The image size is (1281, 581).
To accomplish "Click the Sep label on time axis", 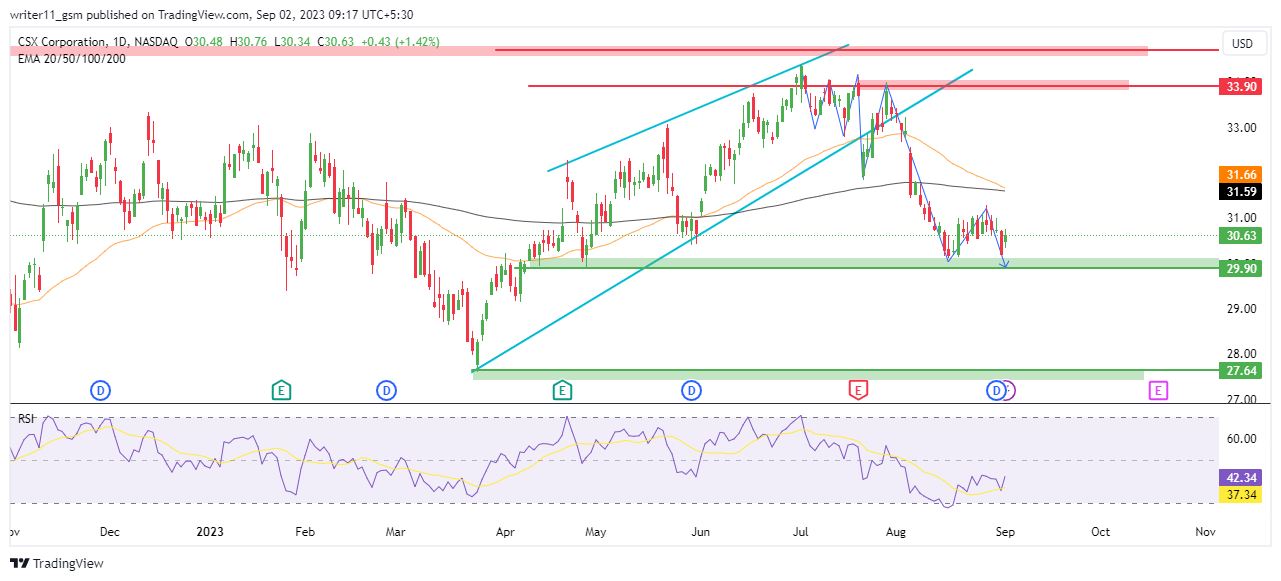I will click(1005, 533).
